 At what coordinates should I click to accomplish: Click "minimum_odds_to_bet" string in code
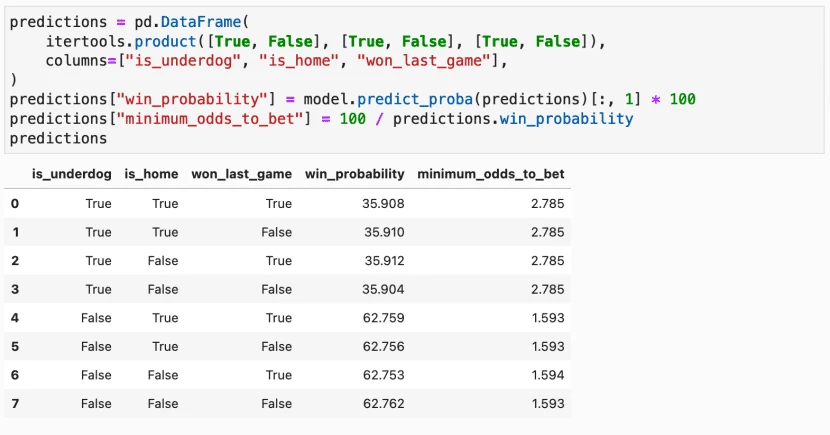click(209, 119)
